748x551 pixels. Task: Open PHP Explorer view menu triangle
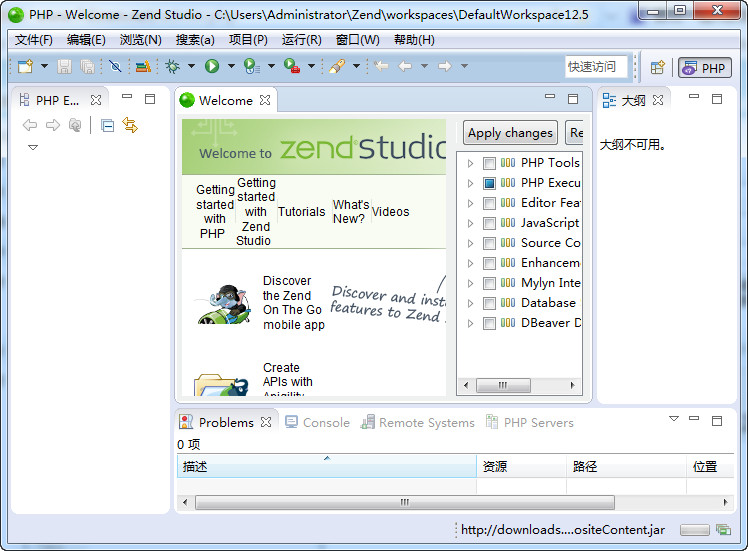click(x=33, y=147)
